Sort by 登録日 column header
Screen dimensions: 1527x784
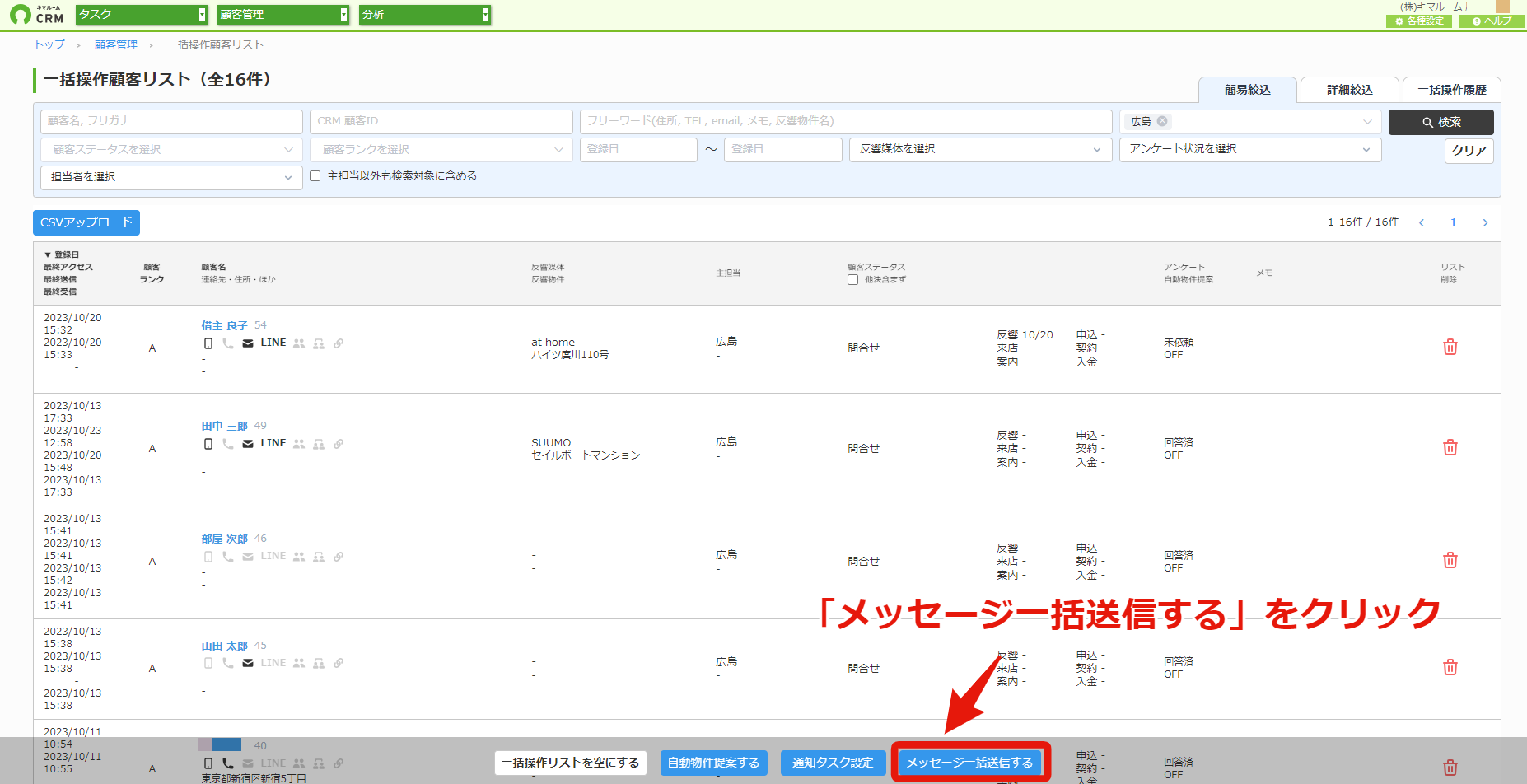[x=62, y=254]
